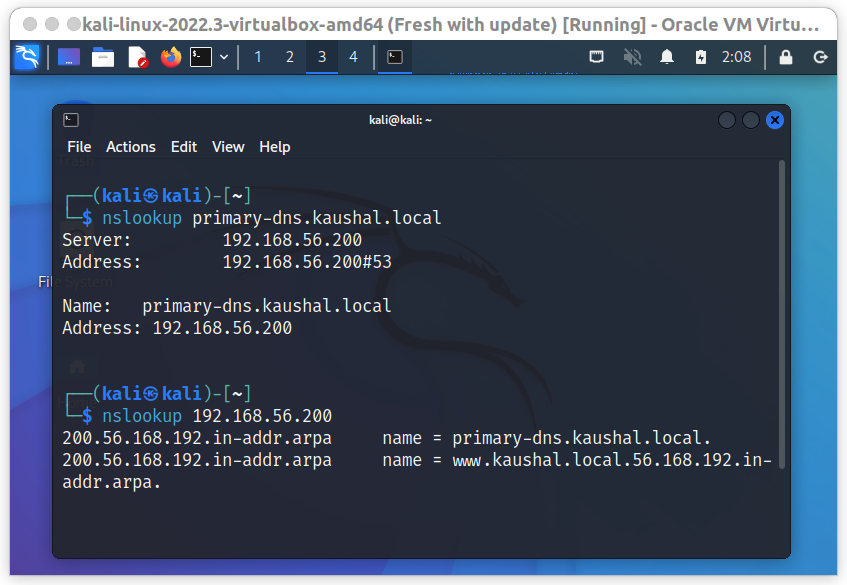This screenshot has width=847, height=585.
Task: Open the file manager from the panel
Action: tap(104, 57)
